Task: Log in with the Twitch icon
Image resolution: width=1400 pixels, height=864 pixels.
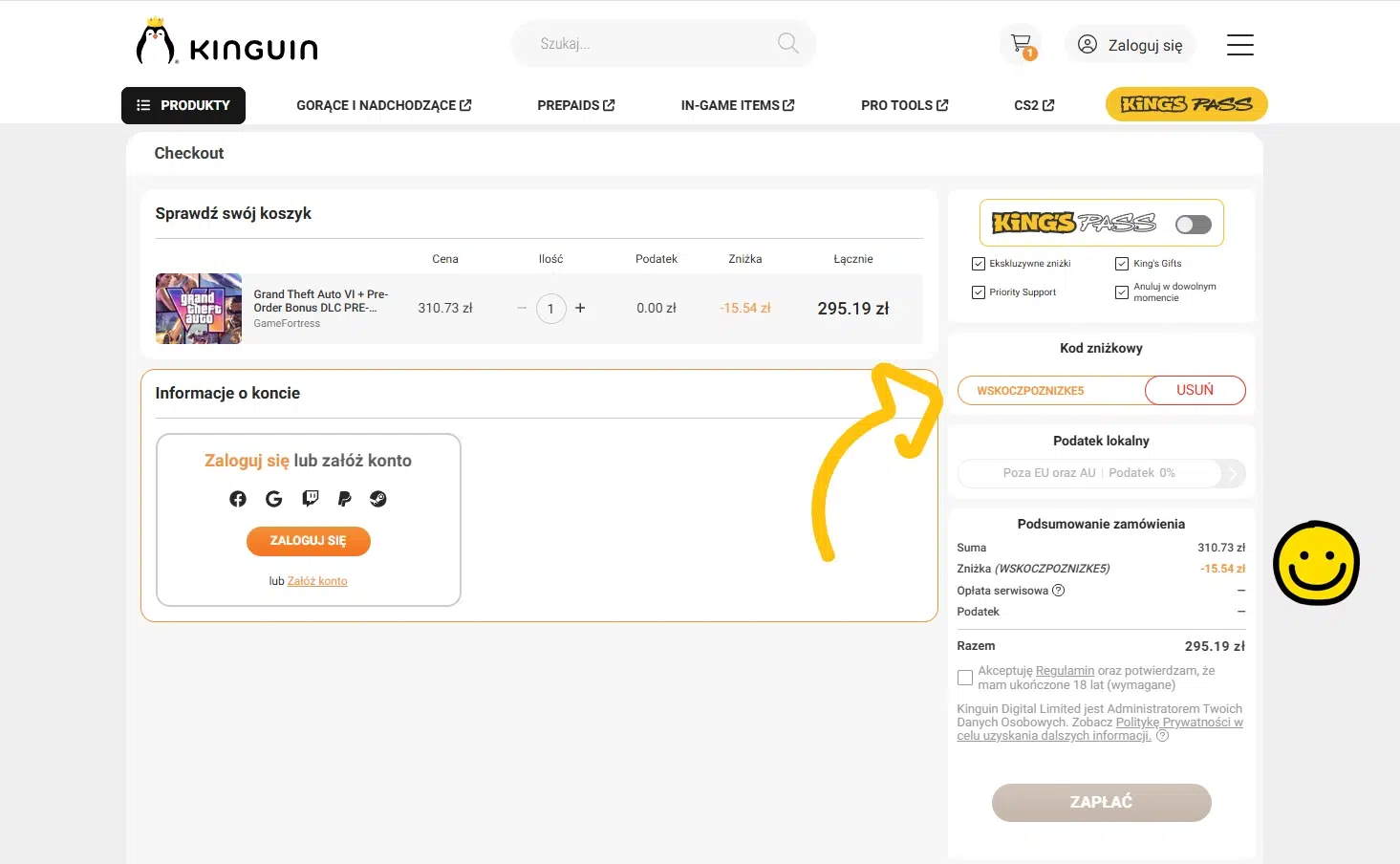Action: 310,498
